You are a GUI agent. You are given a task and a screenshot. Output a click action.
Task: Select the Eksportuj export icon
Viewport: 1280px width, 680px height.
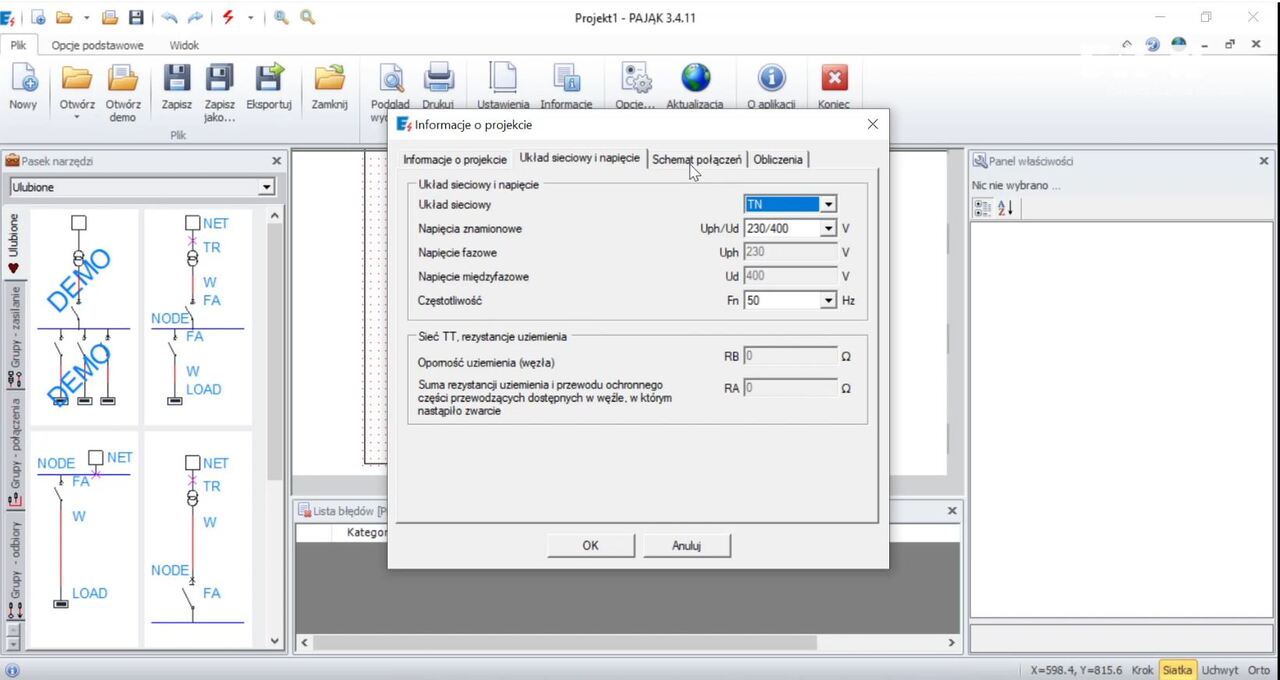(268, 80)
